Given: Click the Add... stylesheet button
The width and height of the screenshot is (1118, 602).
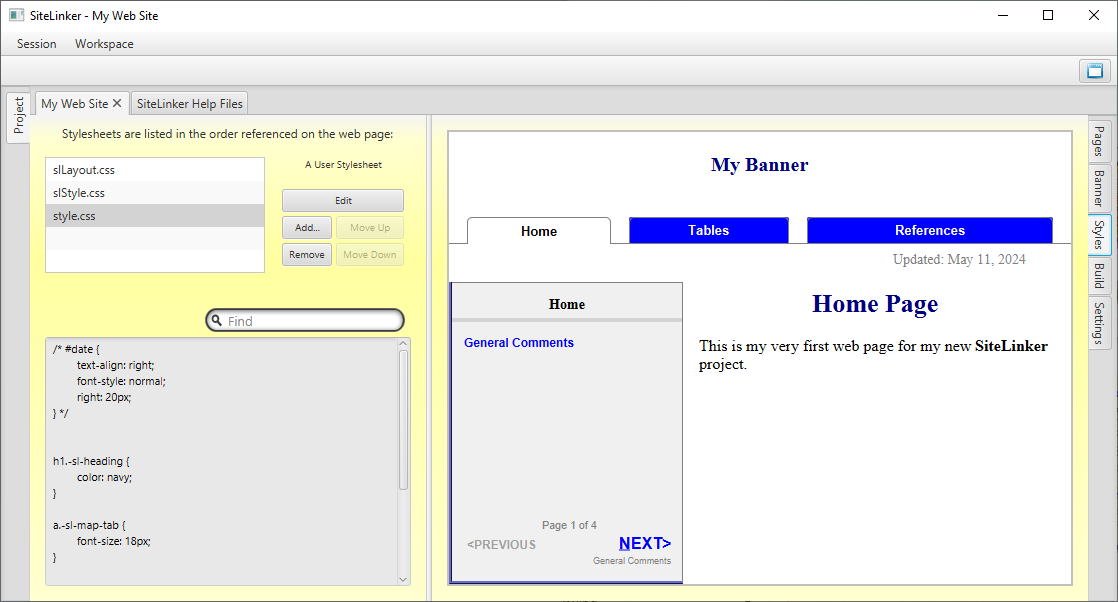Looking at the screenshot, I should tap(306, 228).
